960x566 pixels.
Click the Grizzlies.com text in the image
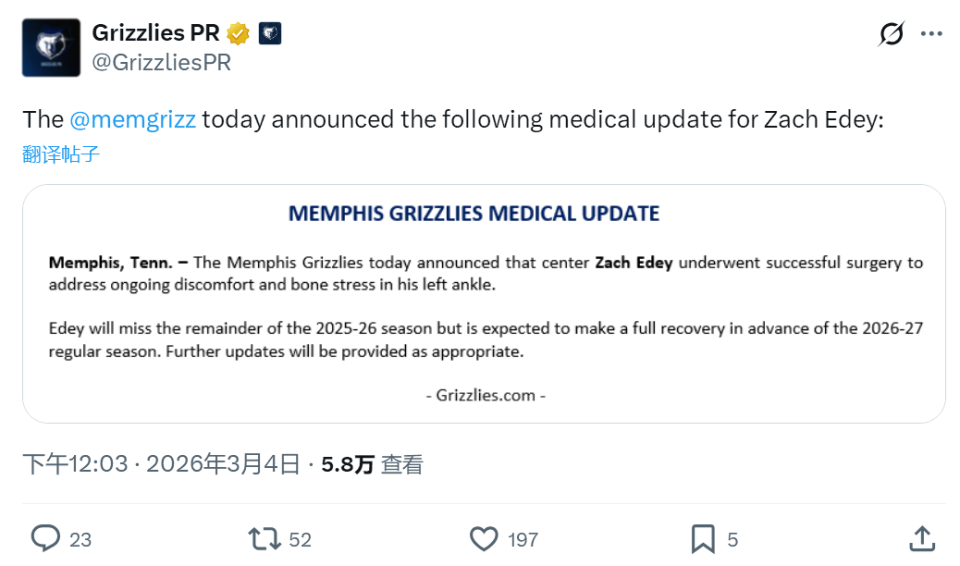tap(485, 395)
